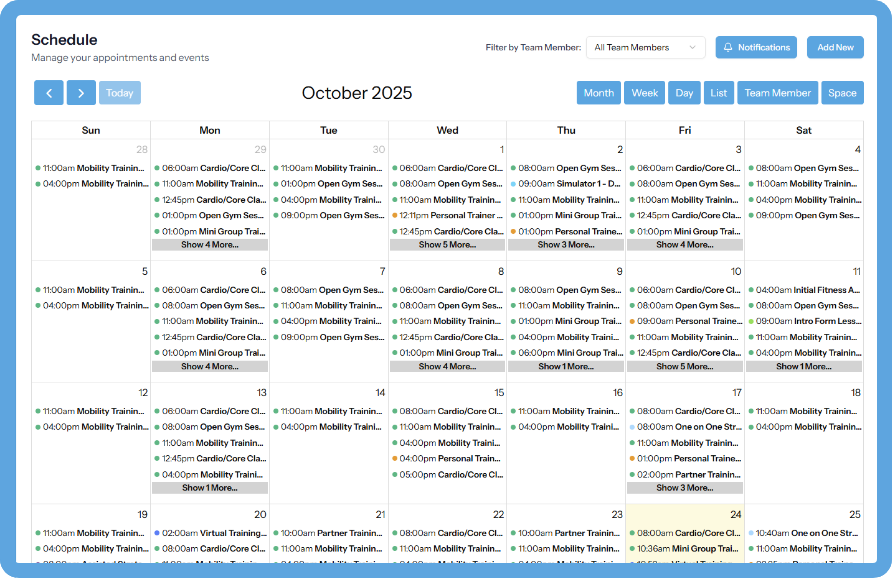The width and height of the screenshot is (892, 578).
Task: Switch to Day view
Action: click(684, 92)
